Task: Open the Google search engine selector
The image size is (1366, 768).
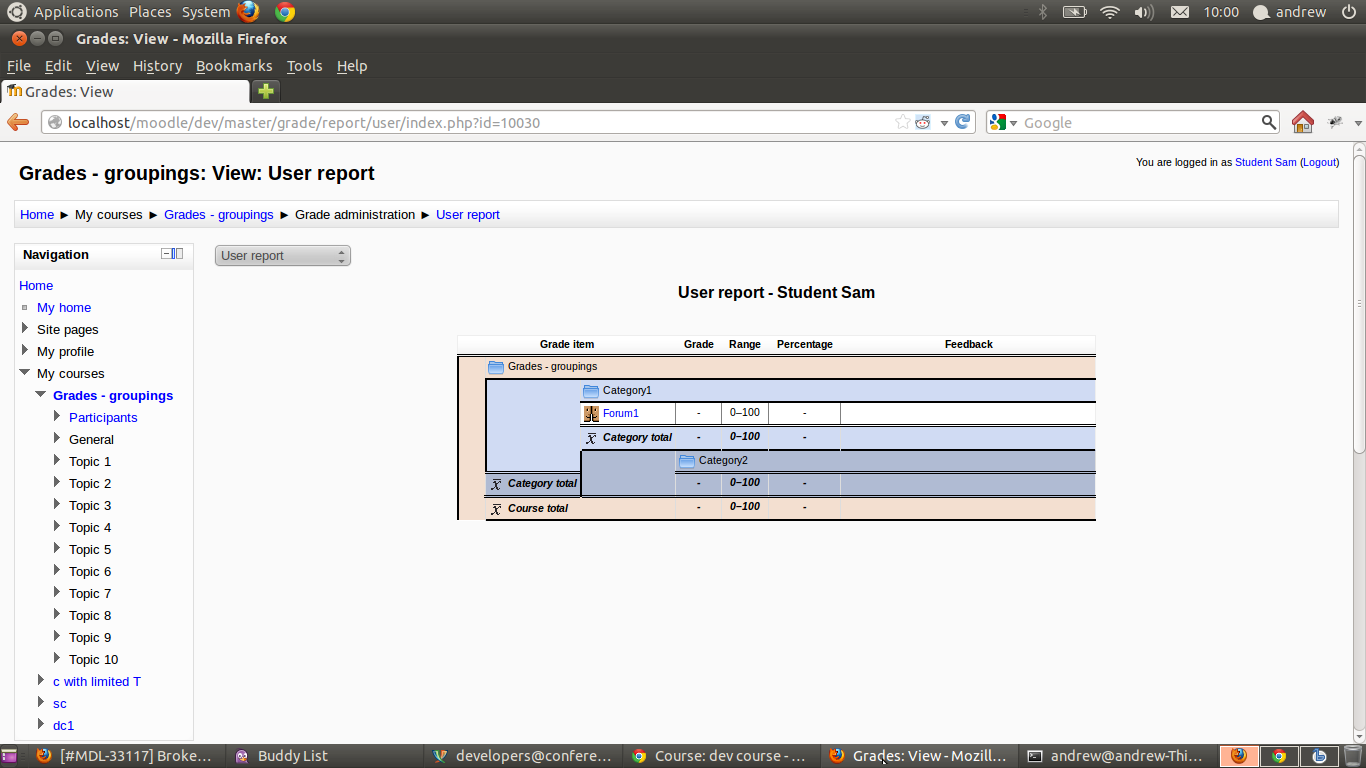Action: 1003,122
